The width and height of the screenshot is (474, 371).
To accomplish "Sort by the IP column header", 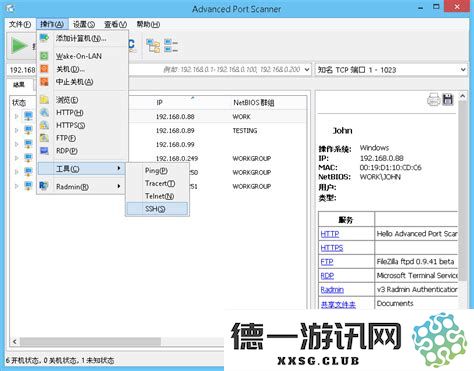I will [x=191, y=103].
